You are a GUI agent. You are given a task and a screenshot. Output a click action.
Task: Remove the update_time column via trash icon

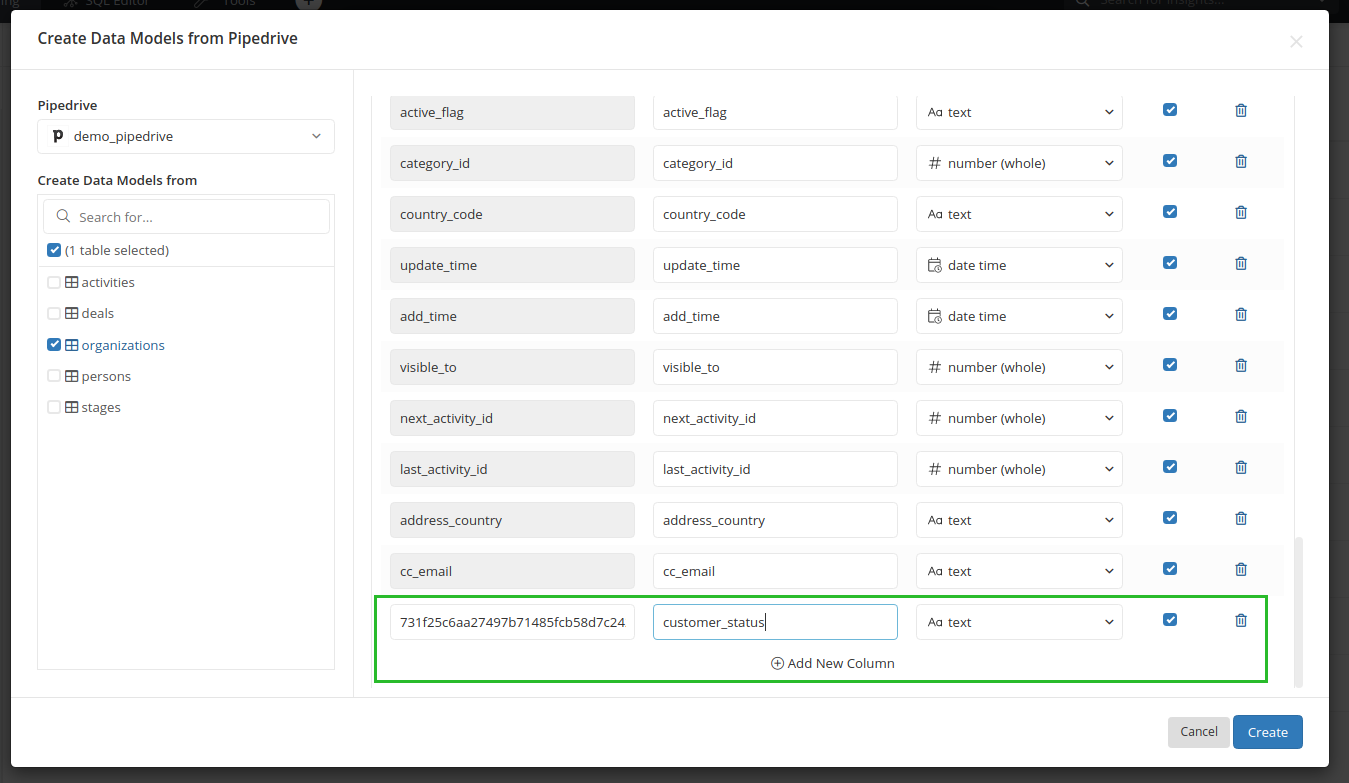click(x=1241, y=264)
